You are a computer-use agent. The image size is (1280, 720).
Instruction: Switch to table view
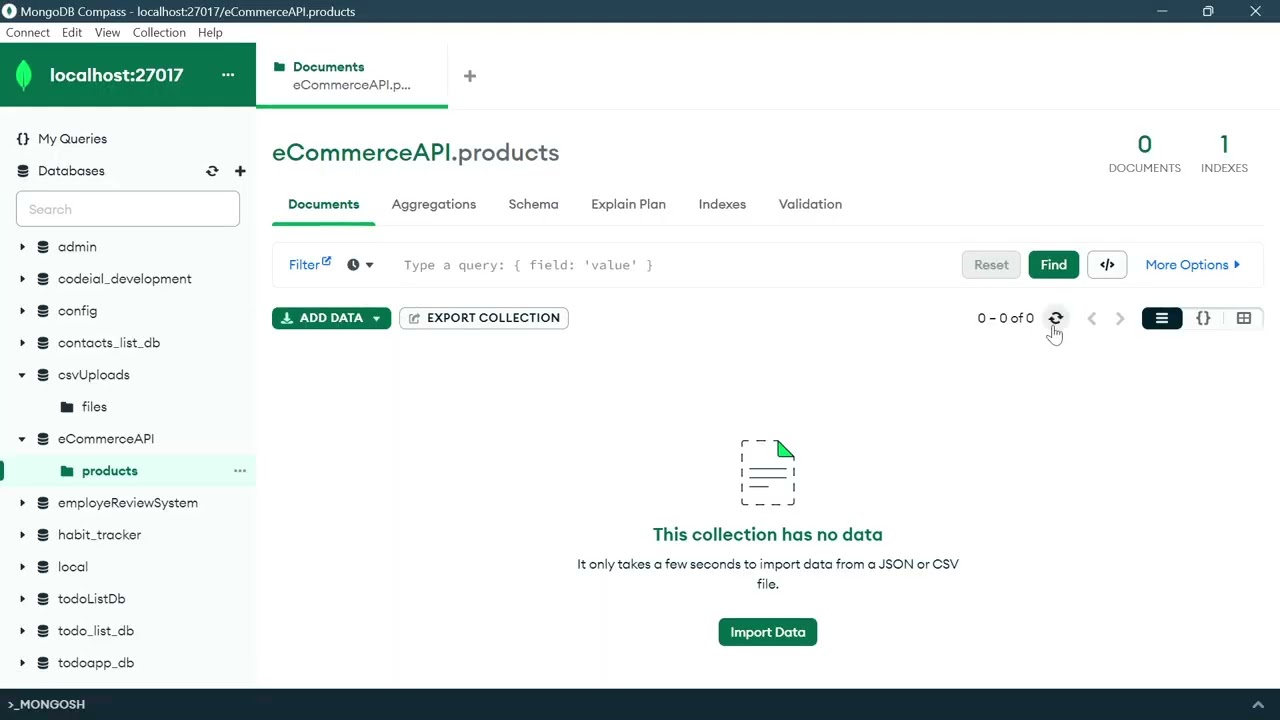tap(1244, 318)
